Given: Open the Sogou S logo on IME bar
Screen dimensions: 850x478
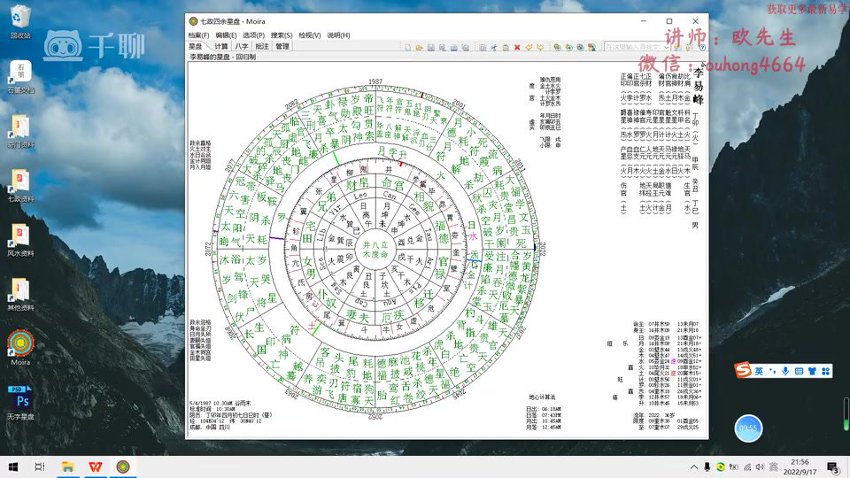Looking at the screenshot, I should click(743, 370).
